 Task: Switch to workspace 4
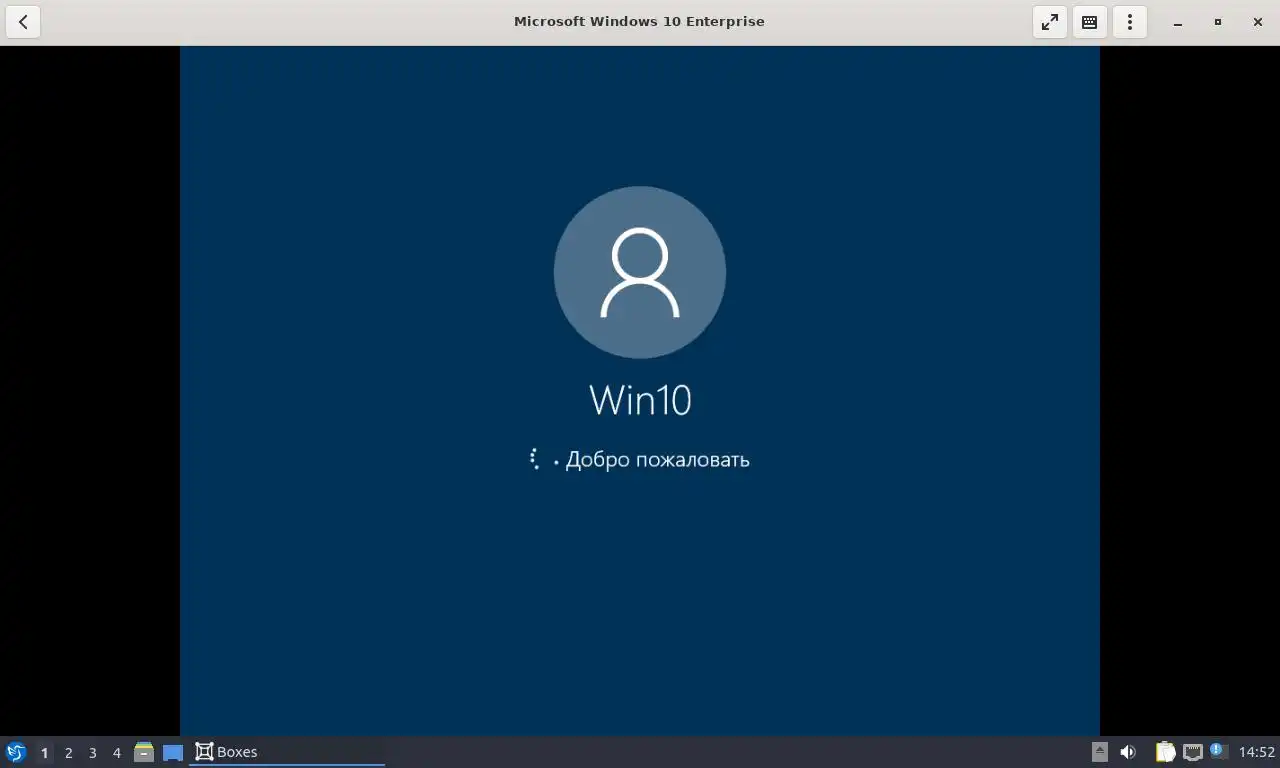[x=116, y=752]
